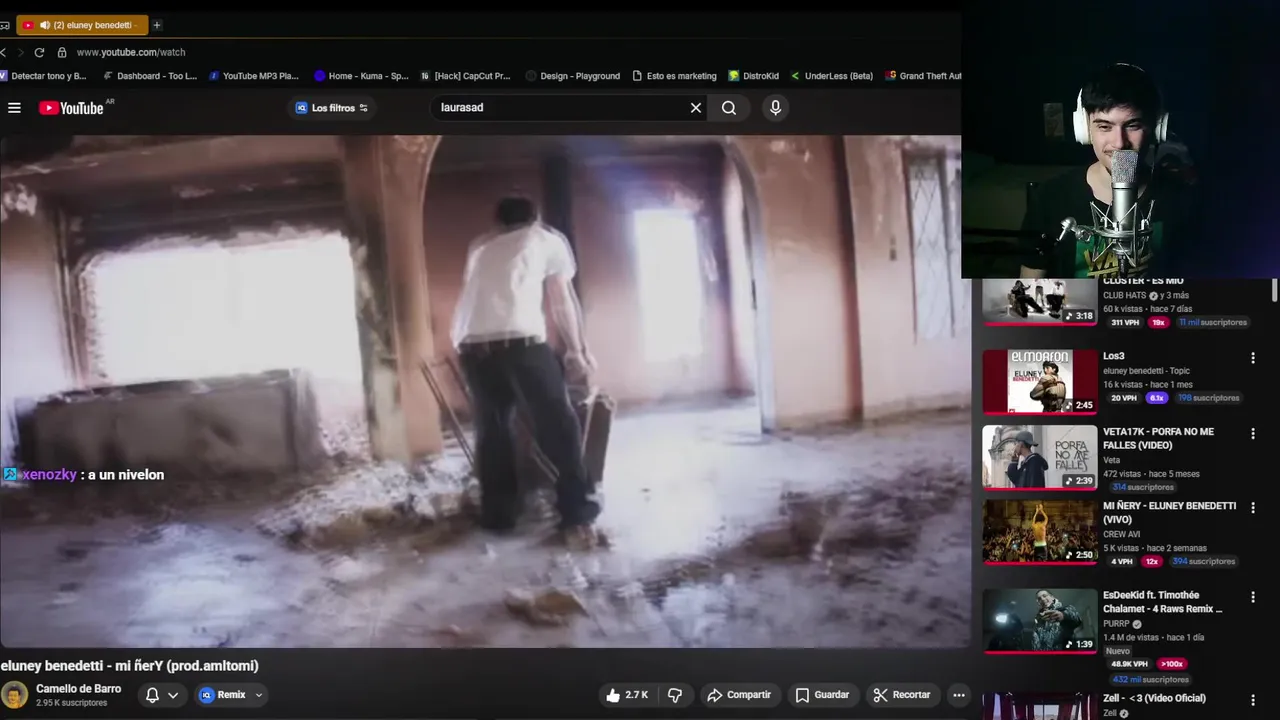Reload the page with the refresh icon
The width and height of the screenshot is (1280, 720).
click(39, 52)
